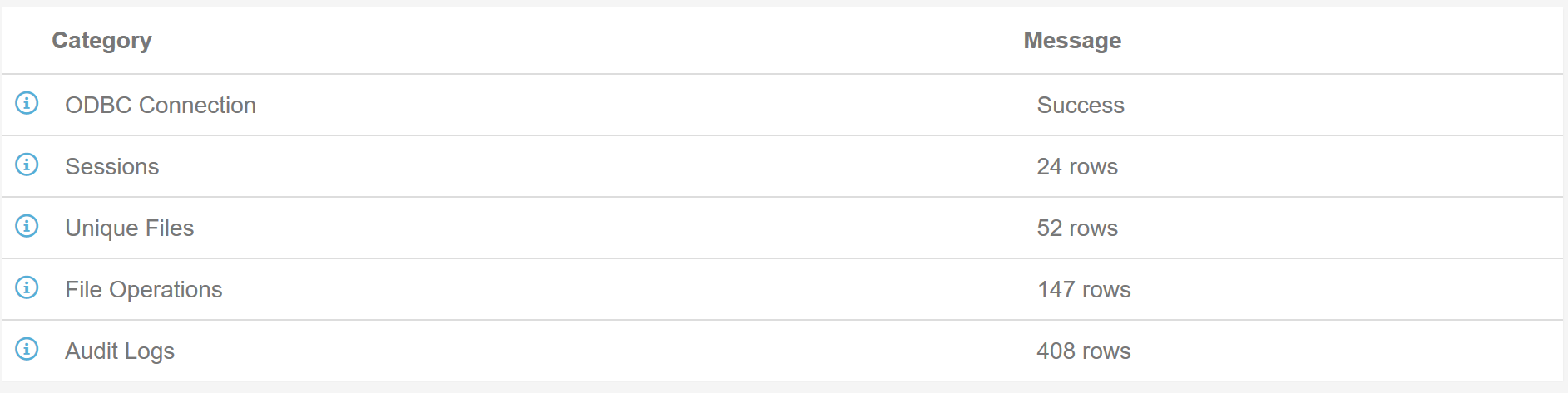Click the Unique Files category label
The width and height of the screenshot is (1568, 393).
[x=130, y=228]
